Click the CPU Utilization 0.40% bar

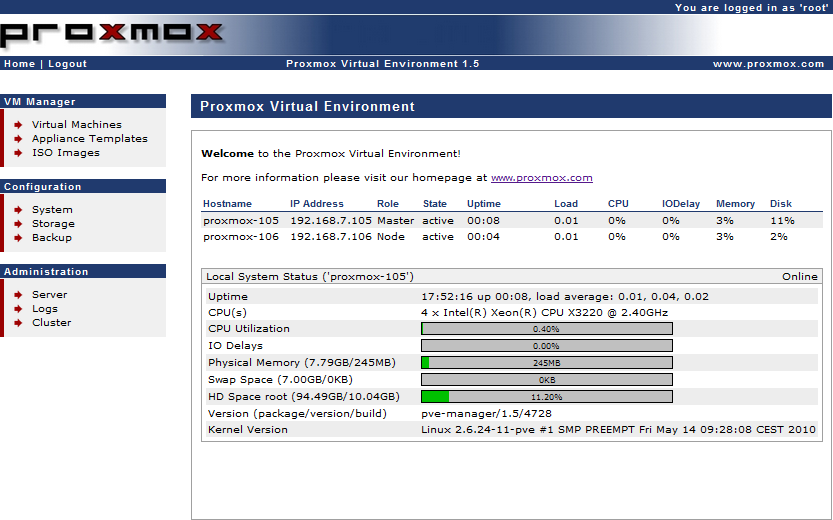point(547,329)
